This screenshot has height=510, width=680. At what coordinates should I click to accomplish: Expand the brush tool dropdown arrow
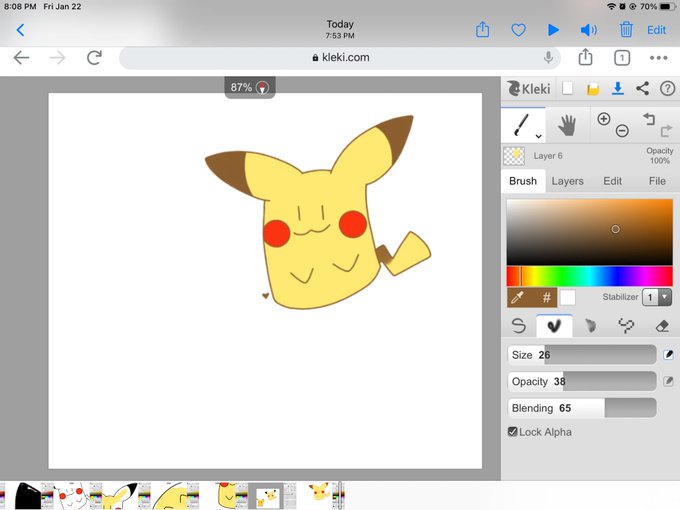point(538,136)
